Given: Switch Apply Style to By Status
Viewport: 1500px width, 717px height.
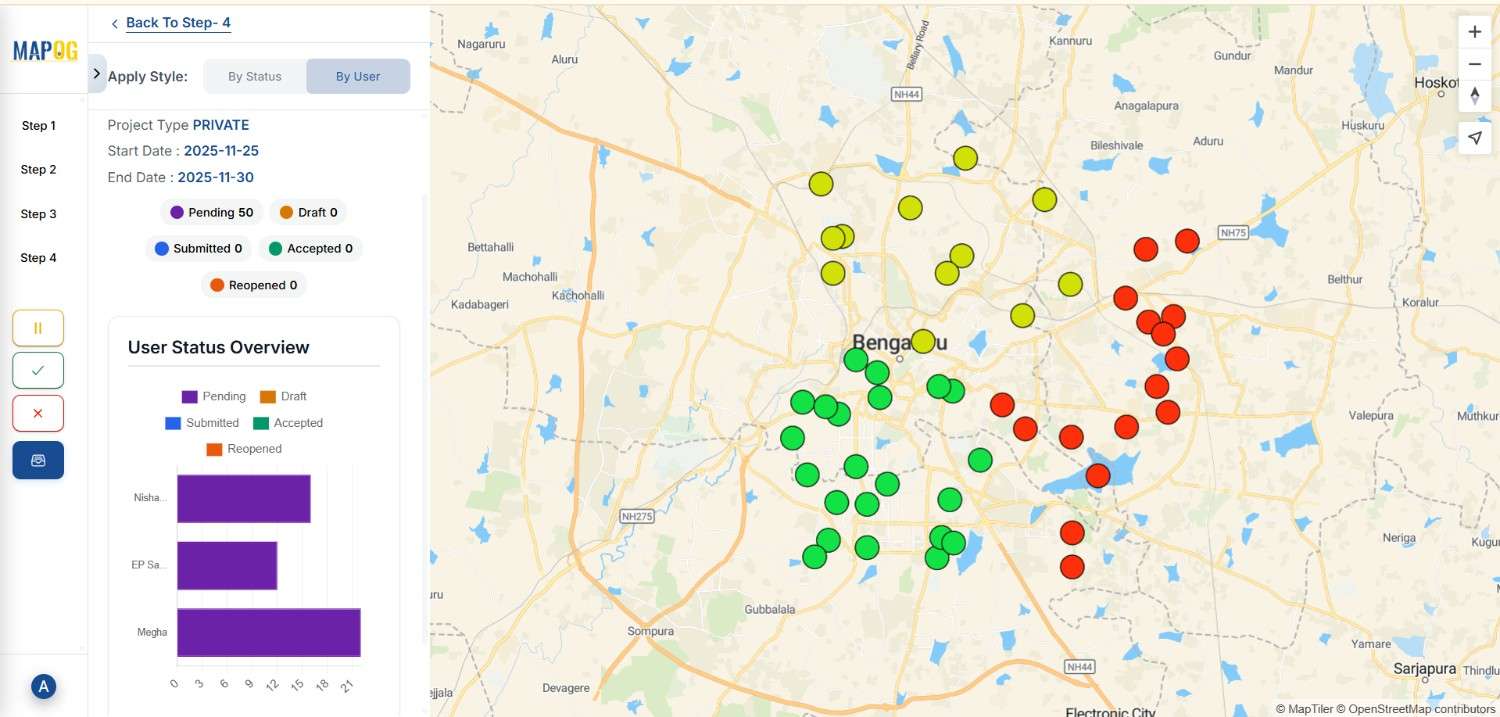Looking at the screenshot, I should 255,76.
